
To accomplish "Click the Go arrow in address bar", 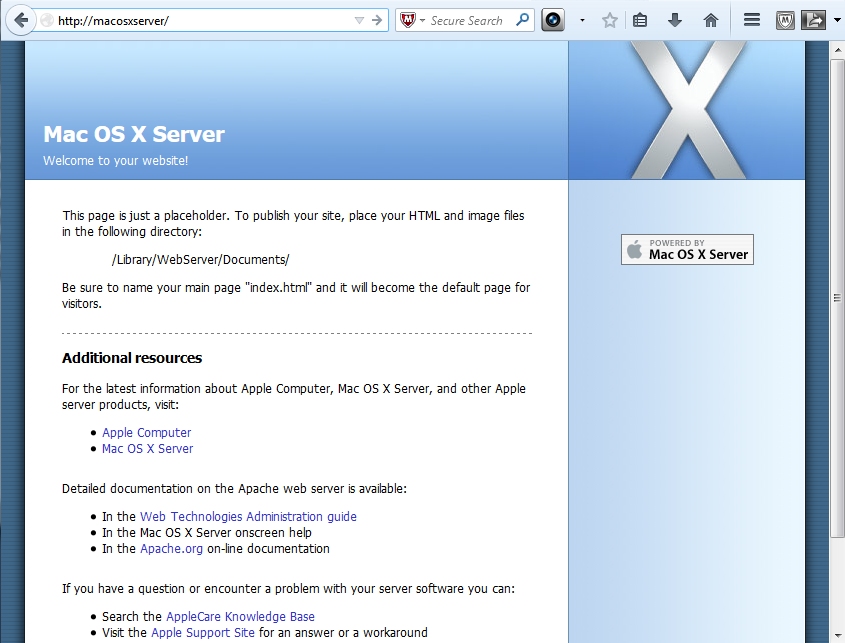I will pos(377,20).
